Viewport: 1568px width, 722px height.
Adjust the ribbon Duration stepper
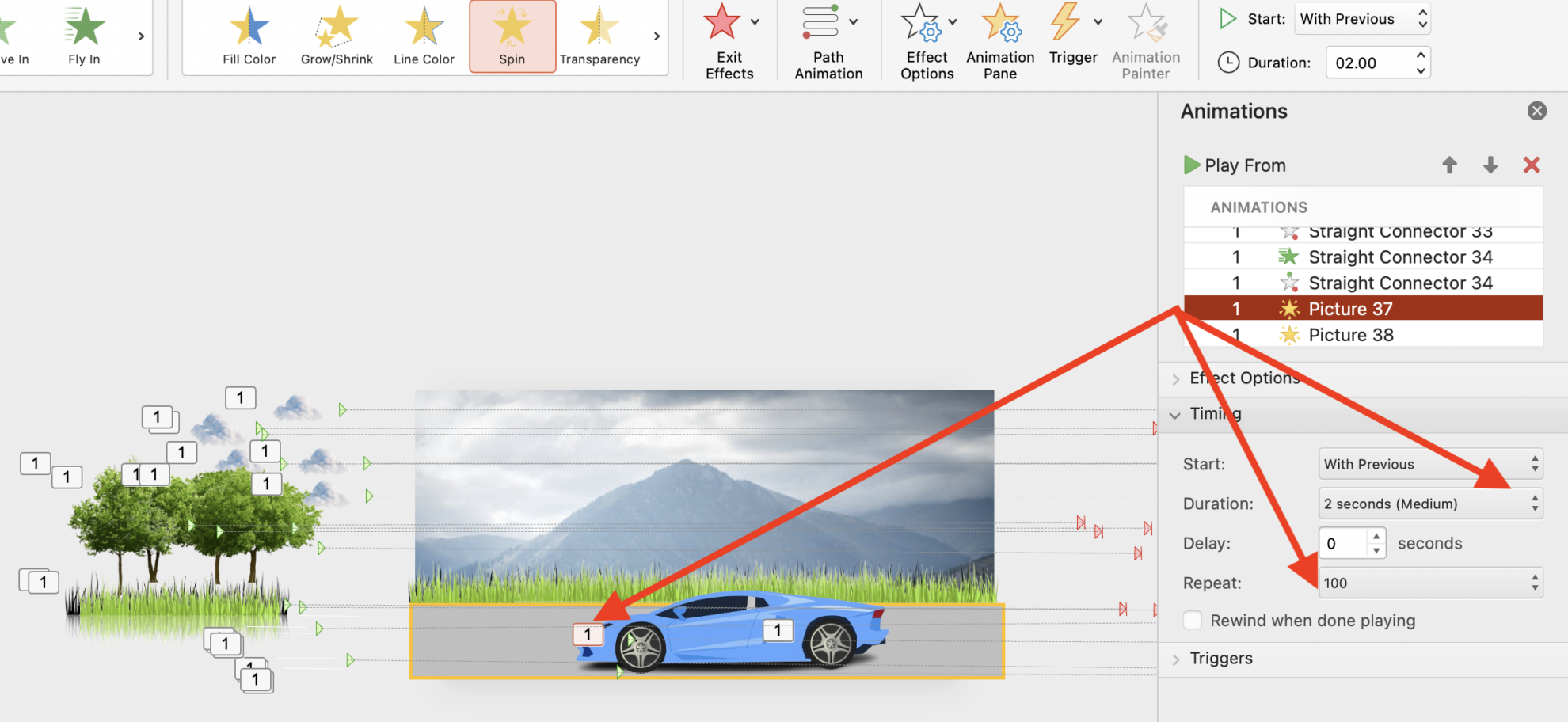point(1421,63)
